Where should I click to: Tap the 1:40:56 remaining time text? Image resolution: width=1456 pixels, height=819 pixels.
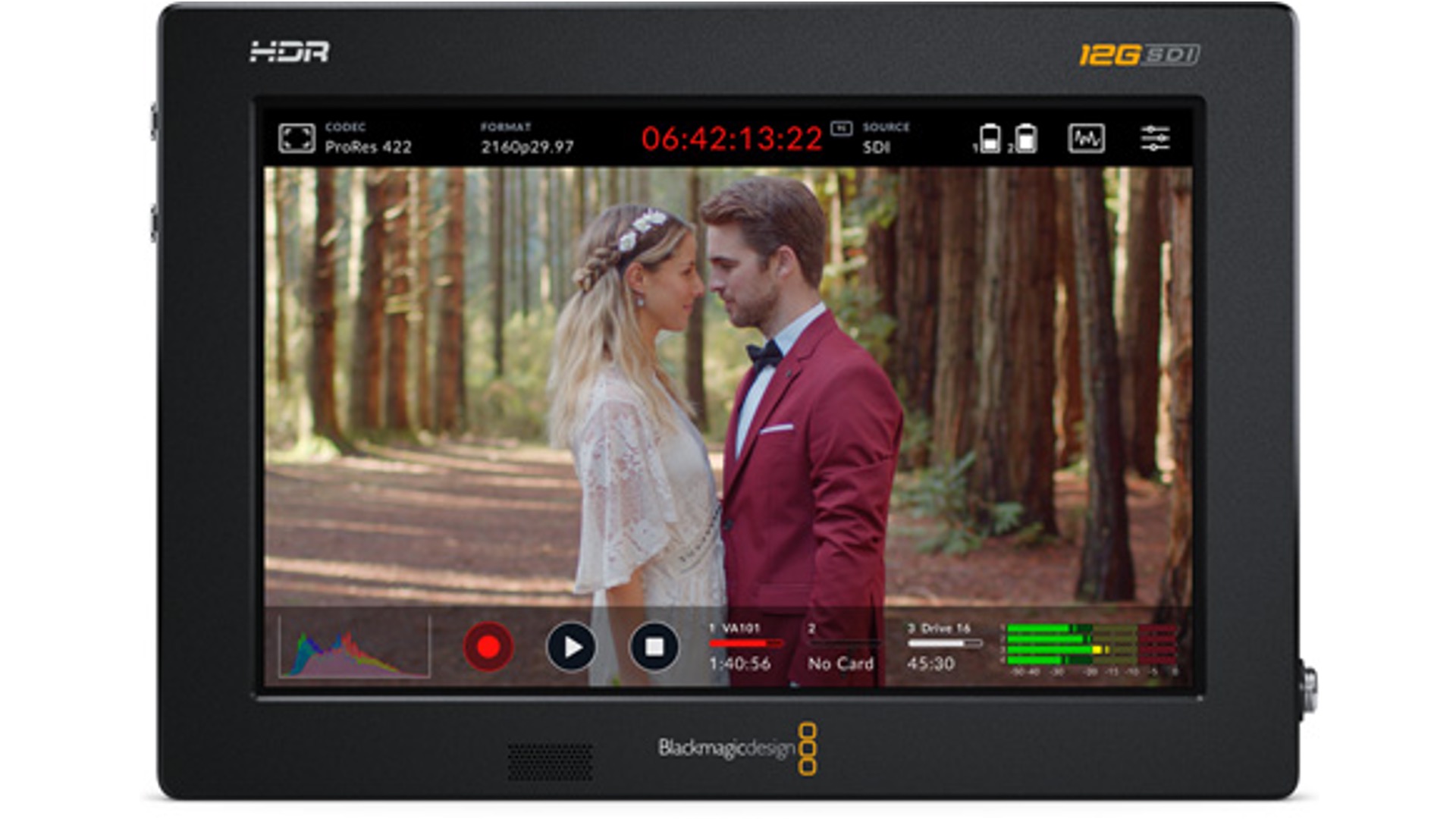tap(739, 664)
